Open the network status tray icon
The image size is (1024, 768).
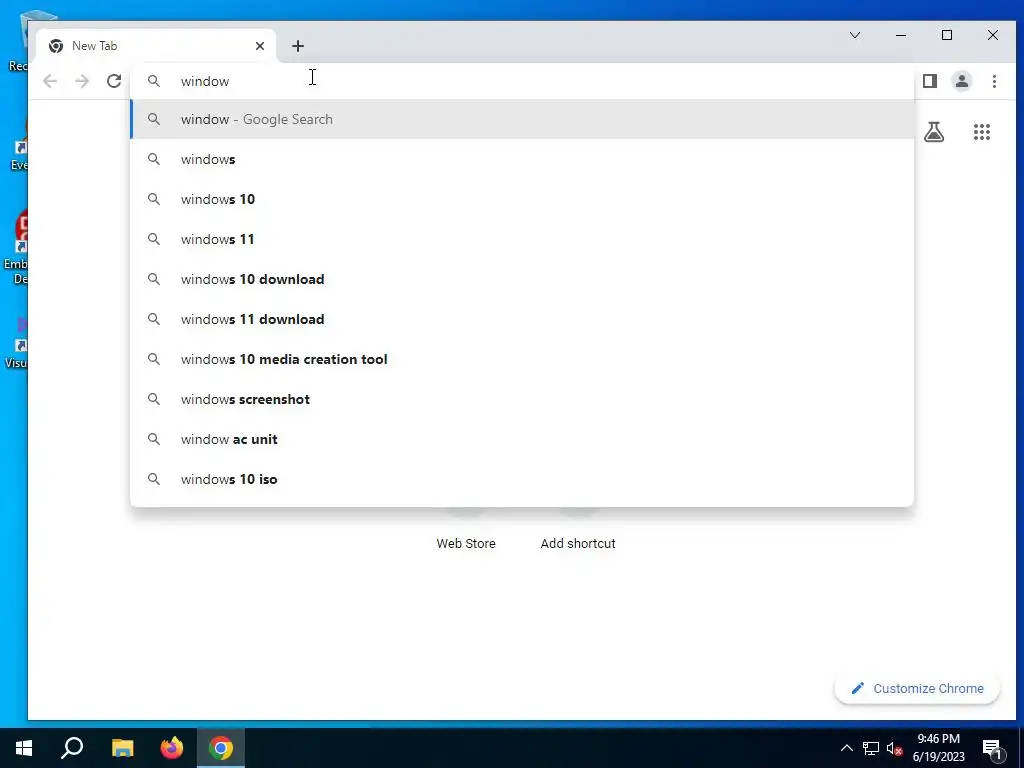click(871, 748)
